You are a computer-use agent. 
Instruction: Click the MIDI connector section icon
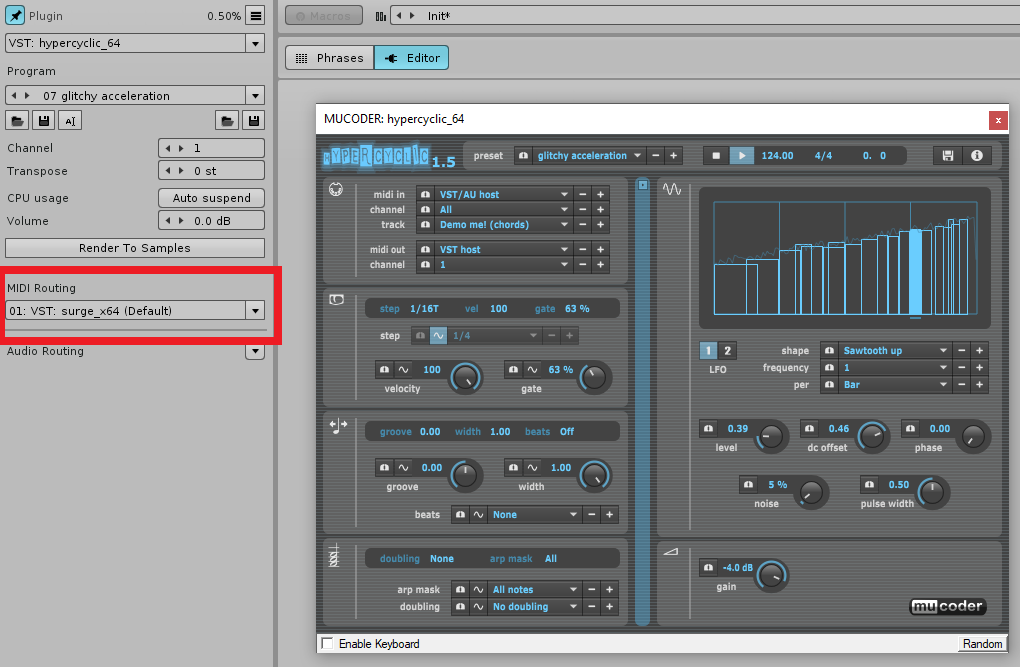click(x=336, y=189)
